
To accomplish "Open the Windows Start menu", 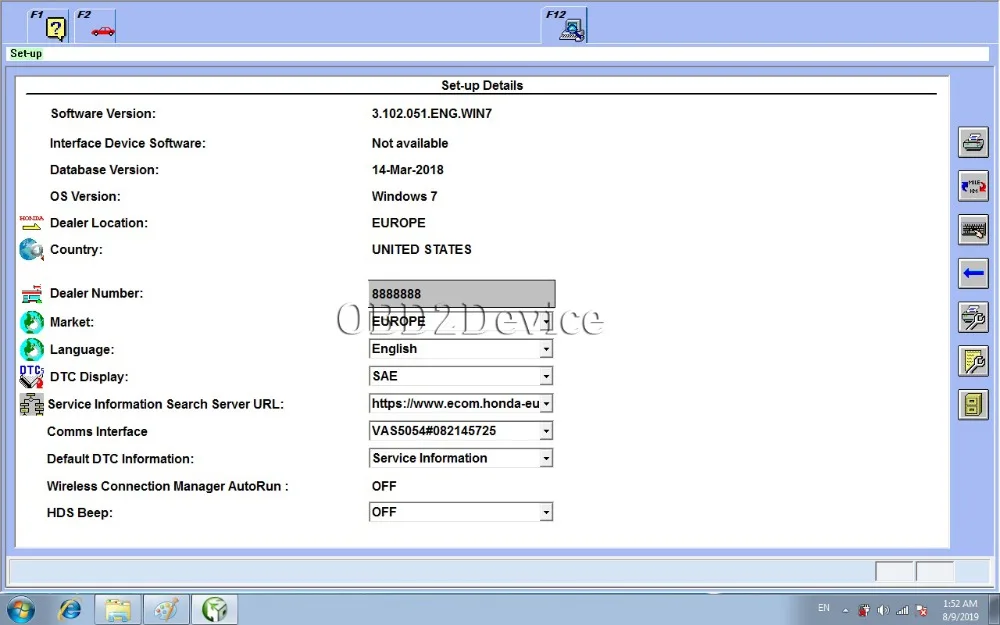I will 20,610.
